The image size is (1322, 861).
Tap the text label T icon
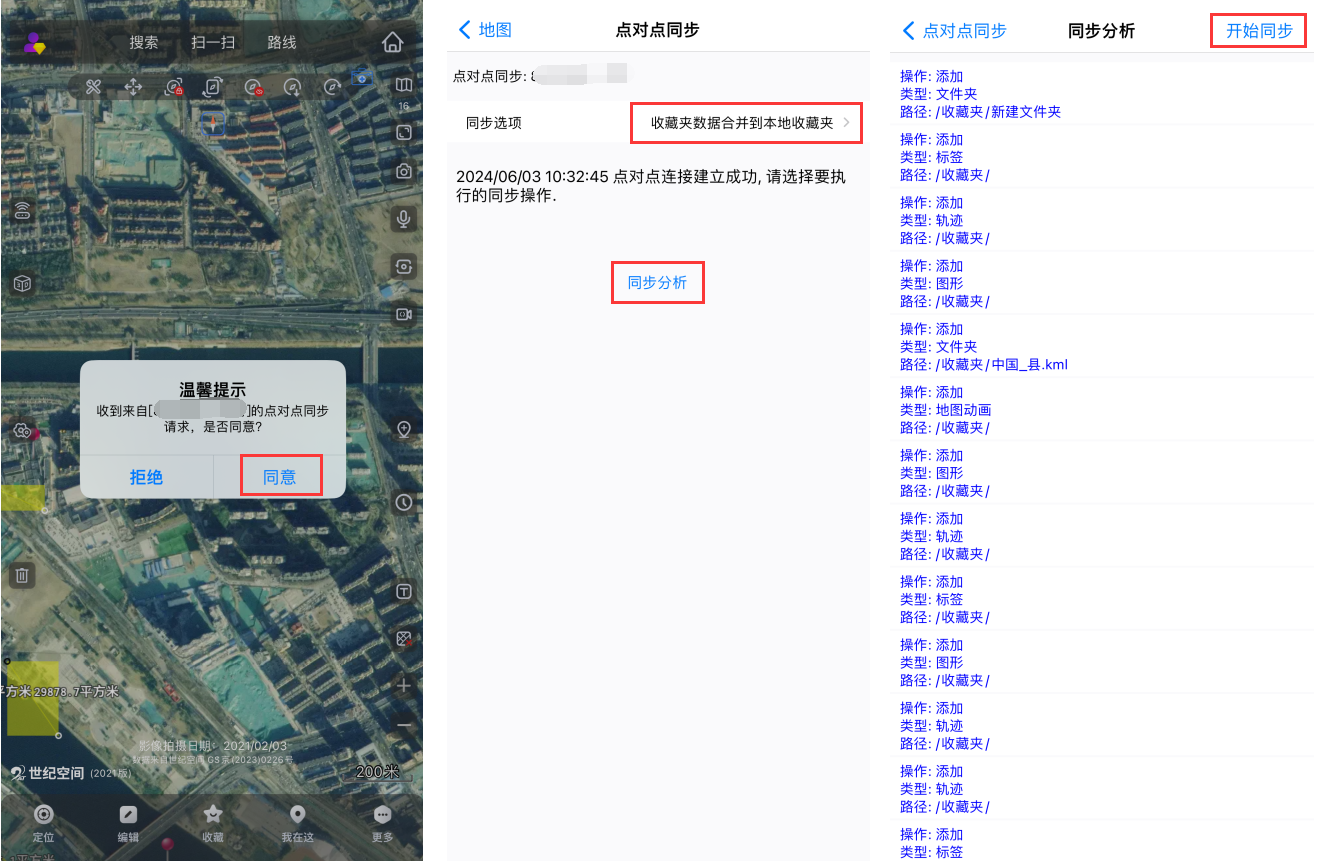404,592
